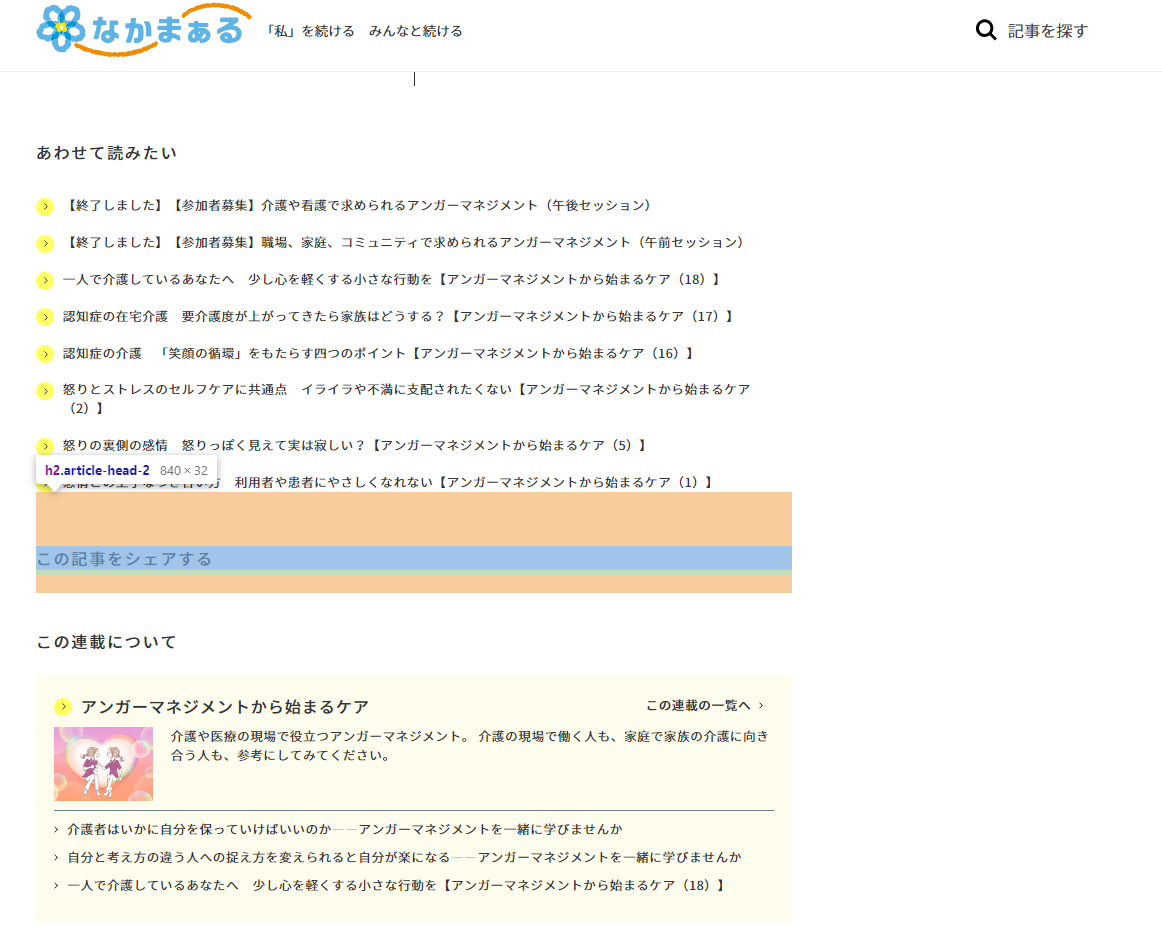Select the みんなと続ける navigation item
Screen dimensions: 1162x928
pos(415,31)
